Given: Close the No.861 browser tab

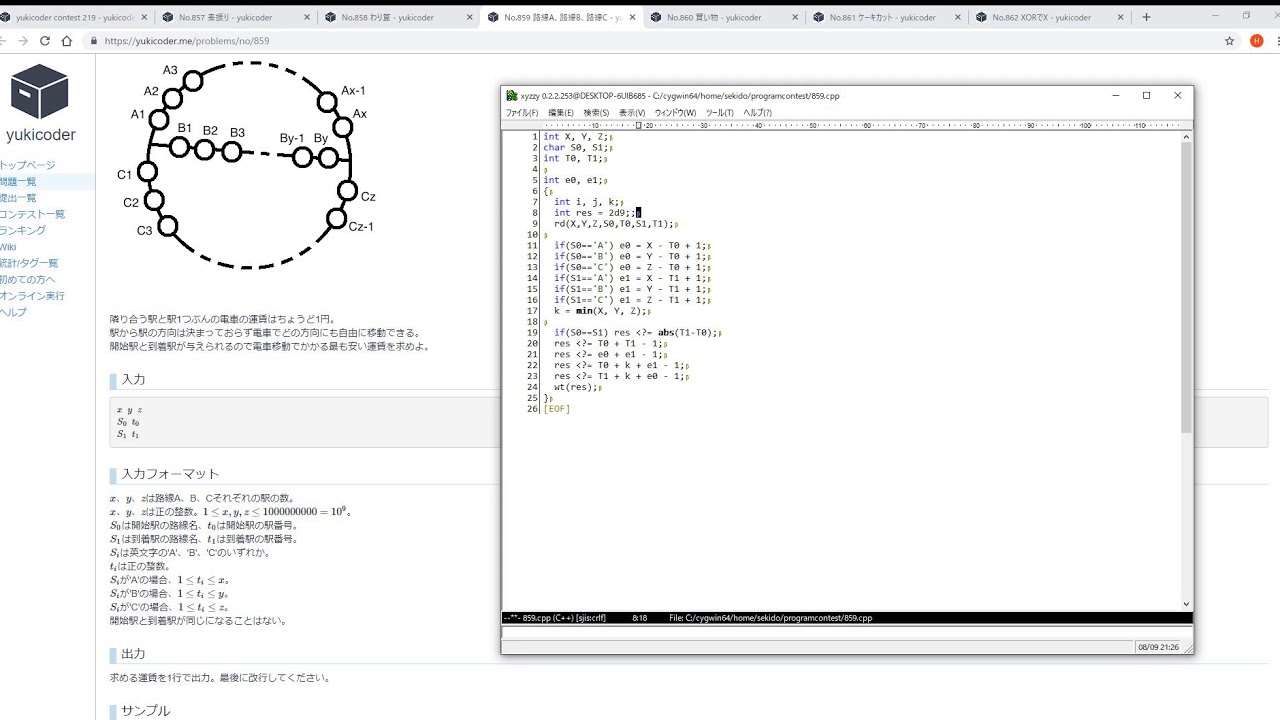Looking at the screenshot, I should click(958, 17).
